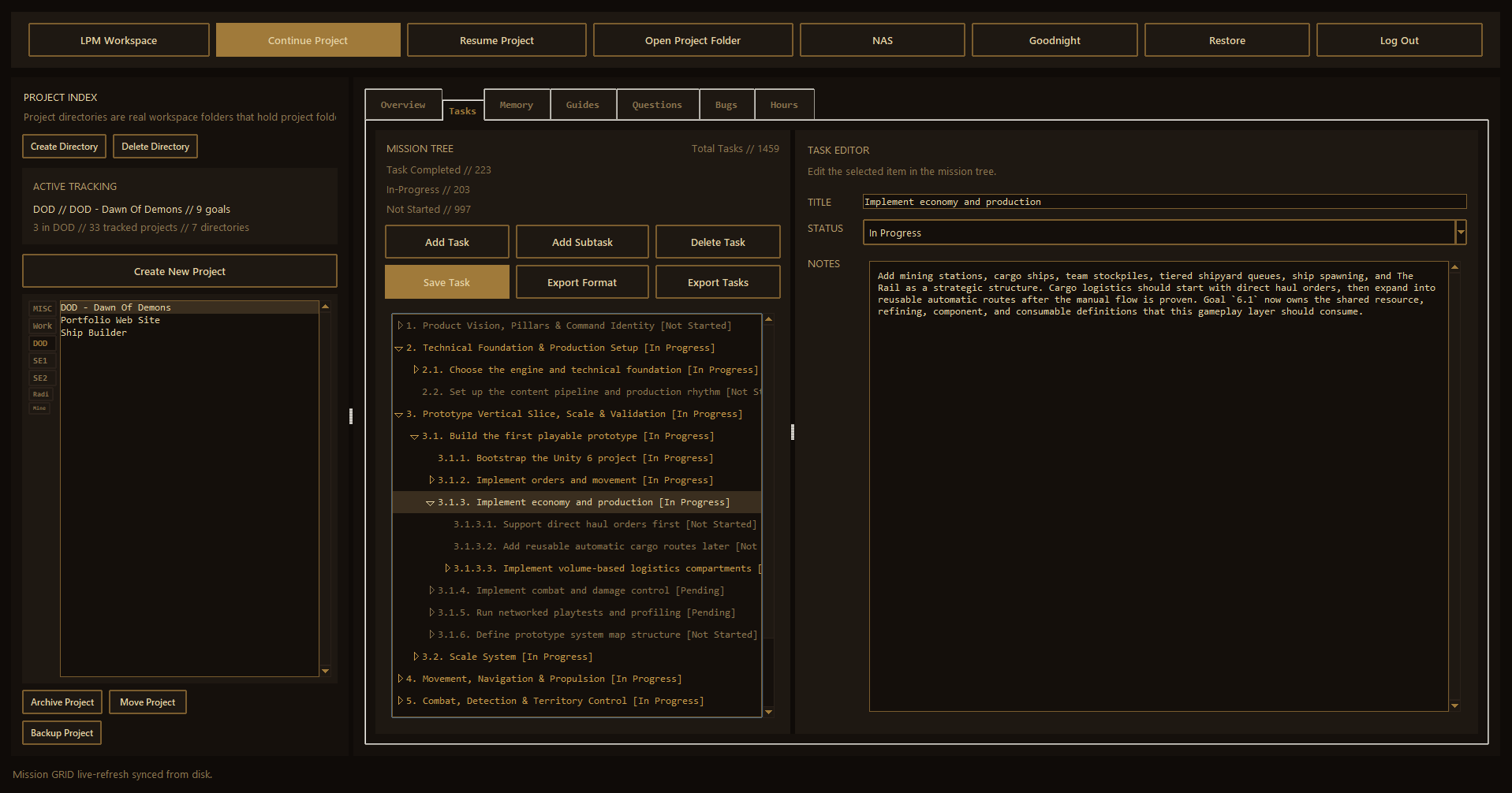Select the Mine directory tab

[39, 408]
